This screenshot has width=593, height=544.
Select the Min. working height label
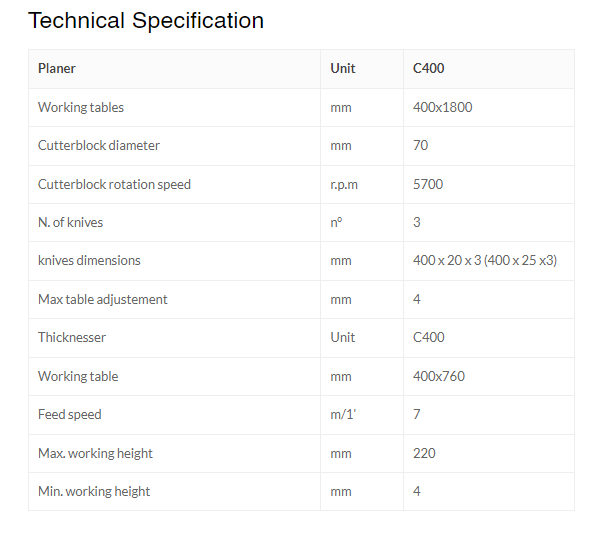94,492
